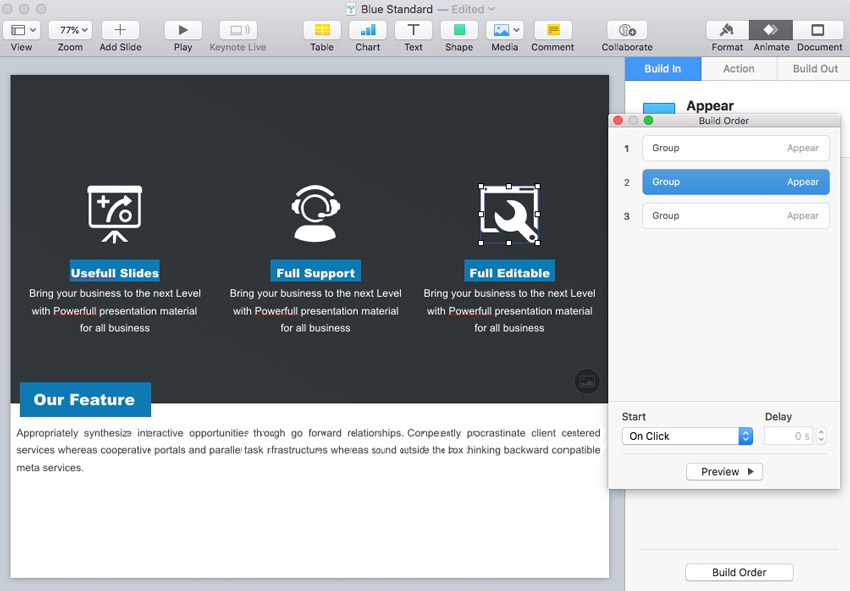Click the Build Order button

click(739, 572)
